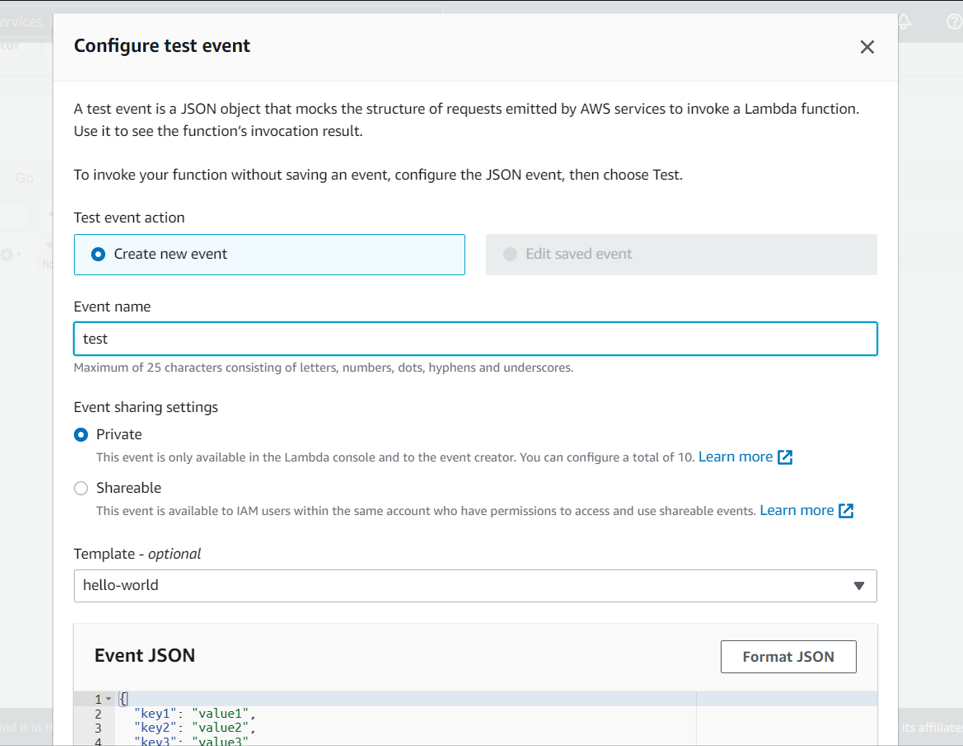
Task: Click the external link icon after the Private Learn more
Action: (x=786, y=456)
